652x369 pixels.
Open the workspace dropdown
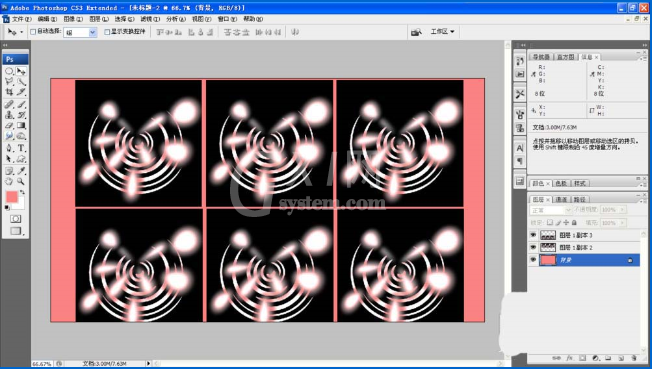click(442, 32)
